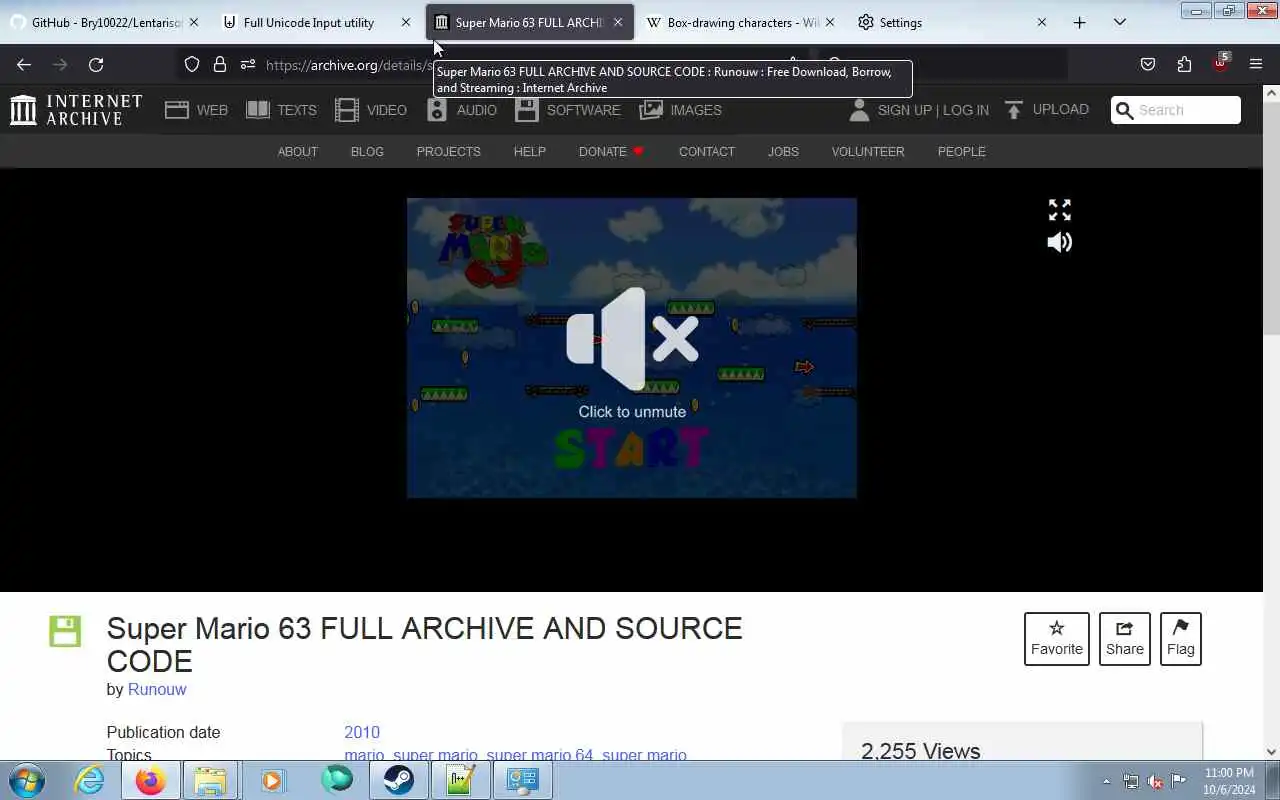Open the Pocket save icon
1280x800 pixels.
click(x=1148, y=65)
